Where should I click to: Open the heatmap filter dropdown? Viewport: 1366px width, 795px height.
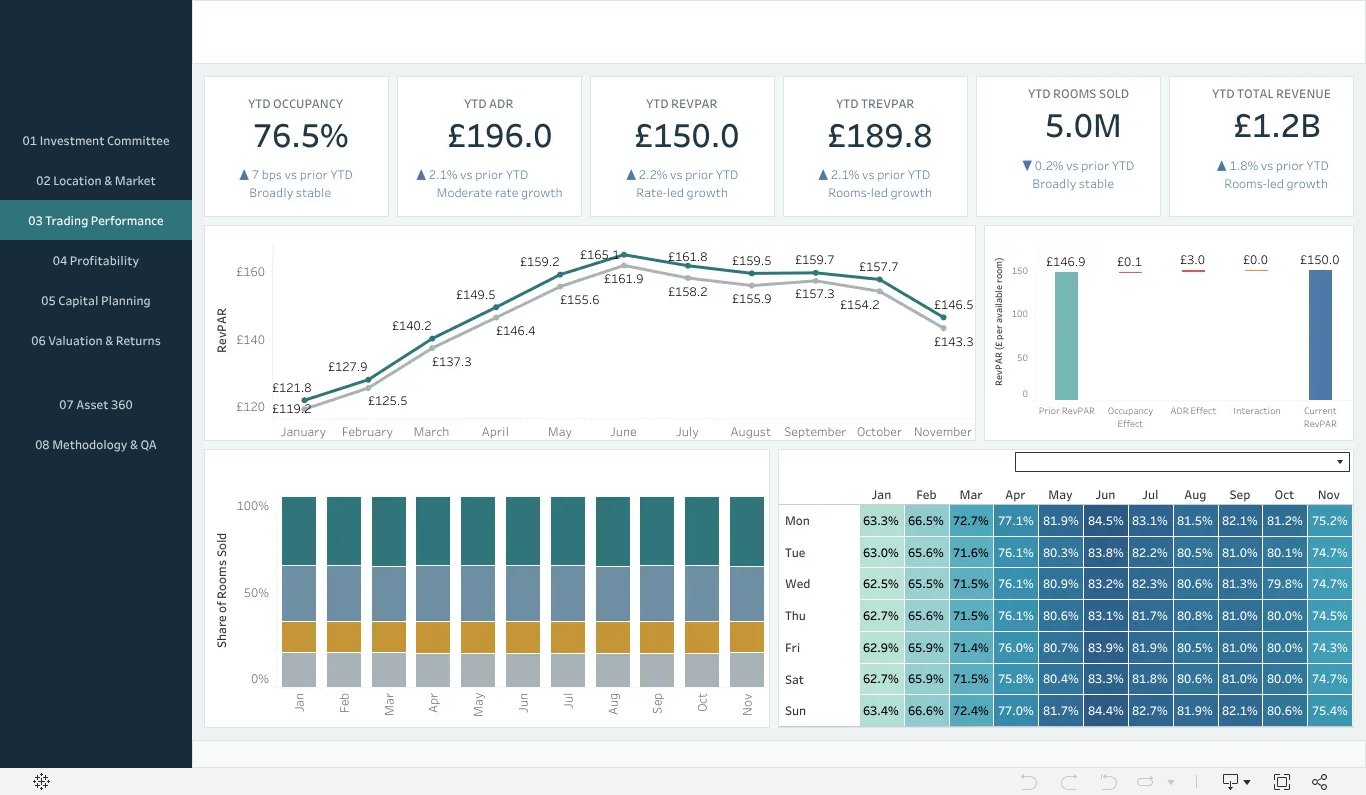click(x=1182, y=462)
